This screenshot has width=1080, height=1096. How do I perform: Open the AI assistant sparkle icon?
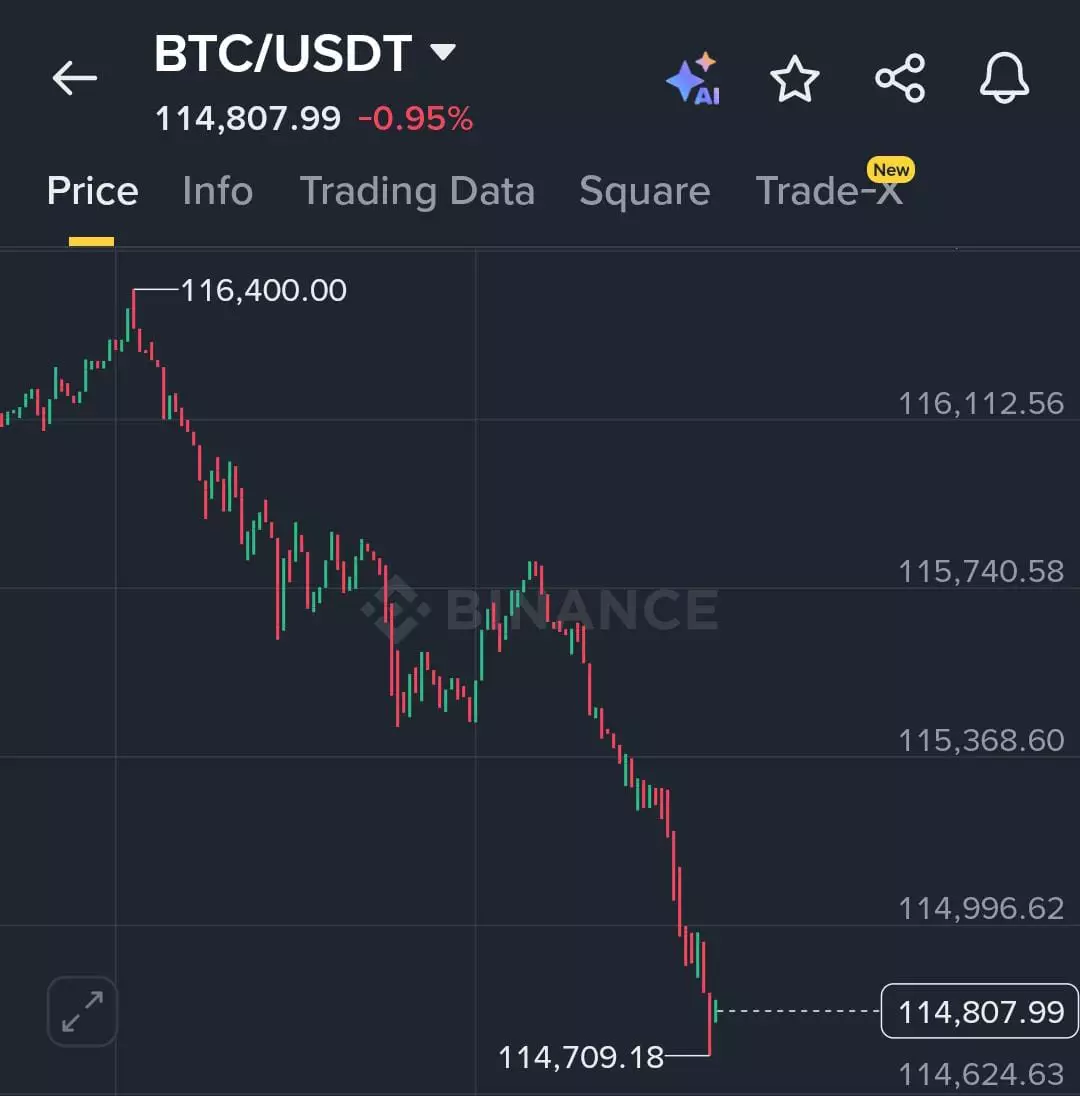click(693, 78)
